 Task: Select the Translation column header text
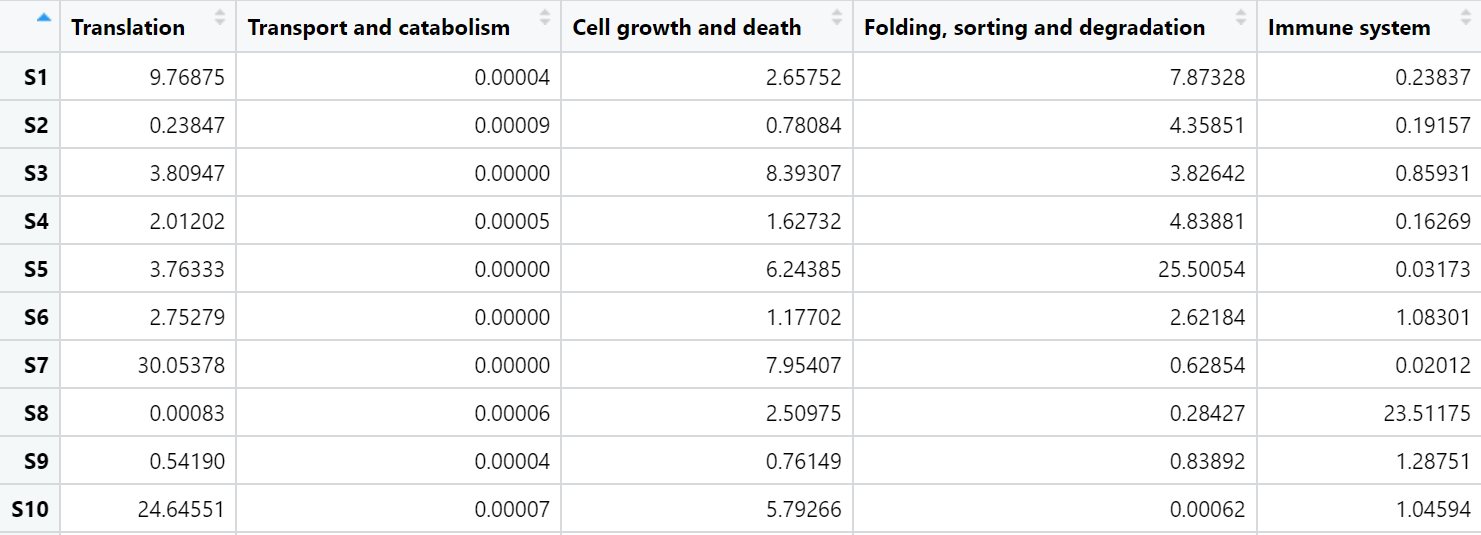pos(128,27)
